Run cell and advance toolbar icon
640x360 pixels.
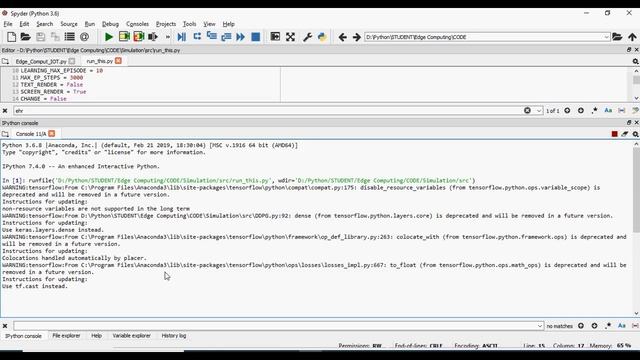[x=139, y=37]
